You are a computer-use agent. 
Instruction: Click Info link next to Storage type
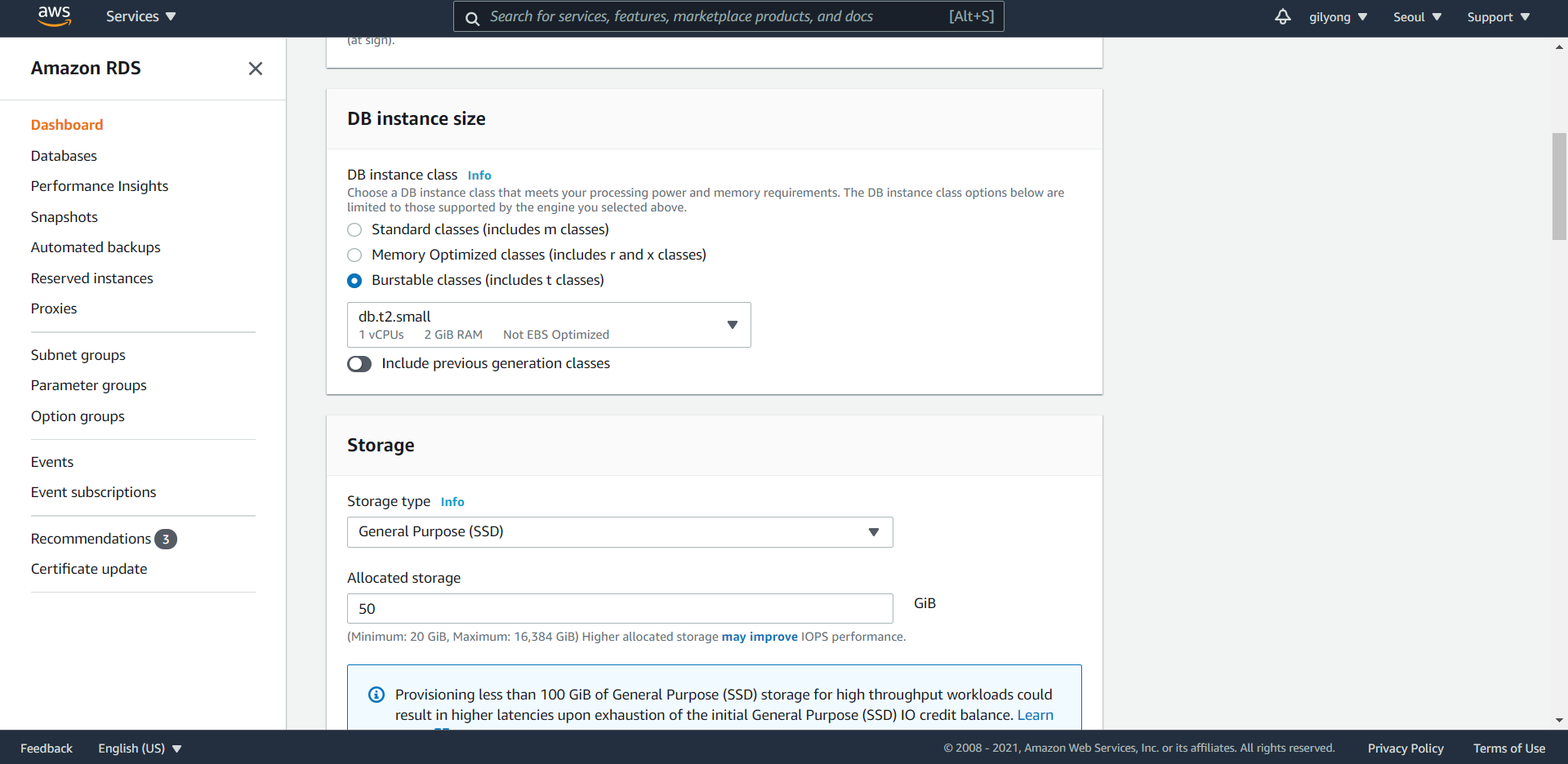(452, 502)
